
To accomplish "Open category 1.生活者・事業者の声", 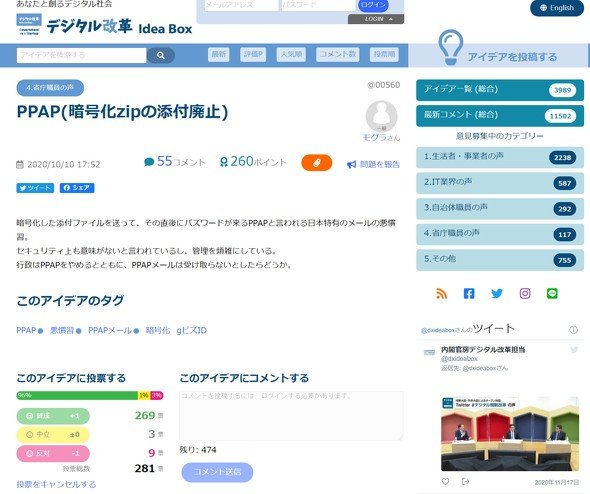I will pyautogui.click(x=500, y=157).
